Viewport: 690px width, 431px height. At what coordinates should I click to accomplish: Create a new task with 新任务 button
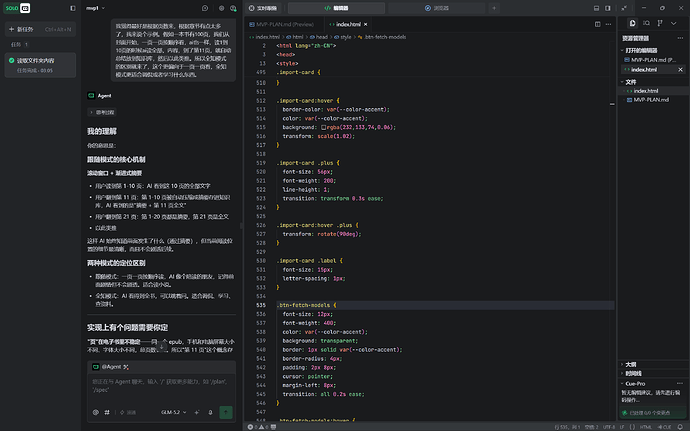pos(40,29)
